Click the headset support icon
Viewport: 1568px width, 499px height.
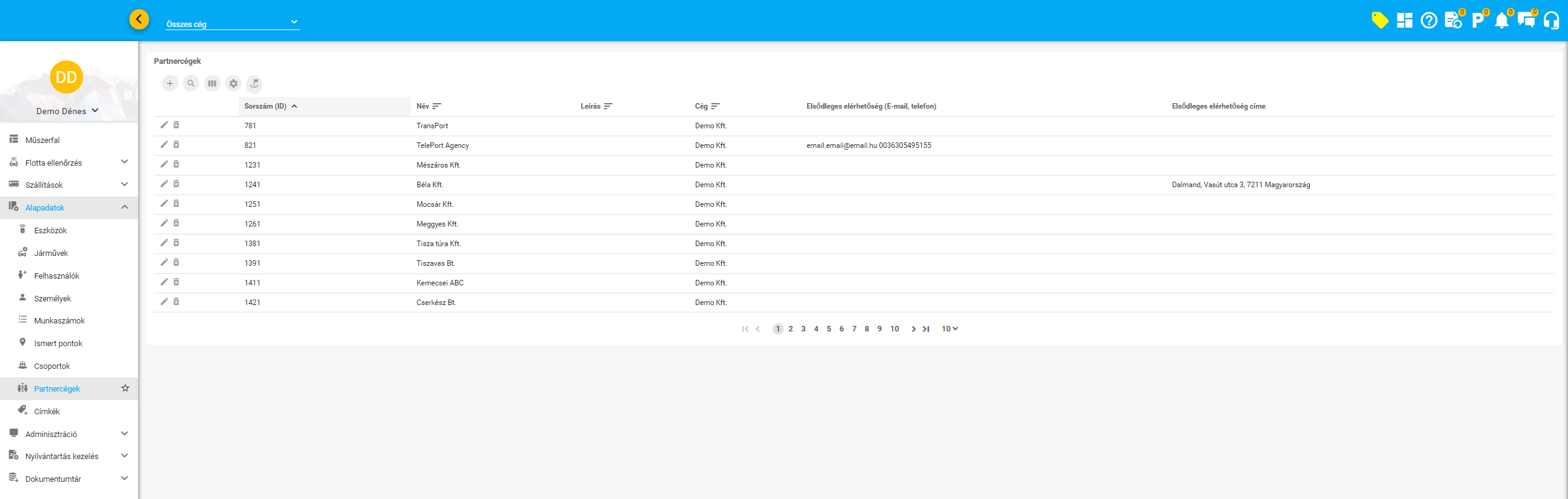point(1551,21)
